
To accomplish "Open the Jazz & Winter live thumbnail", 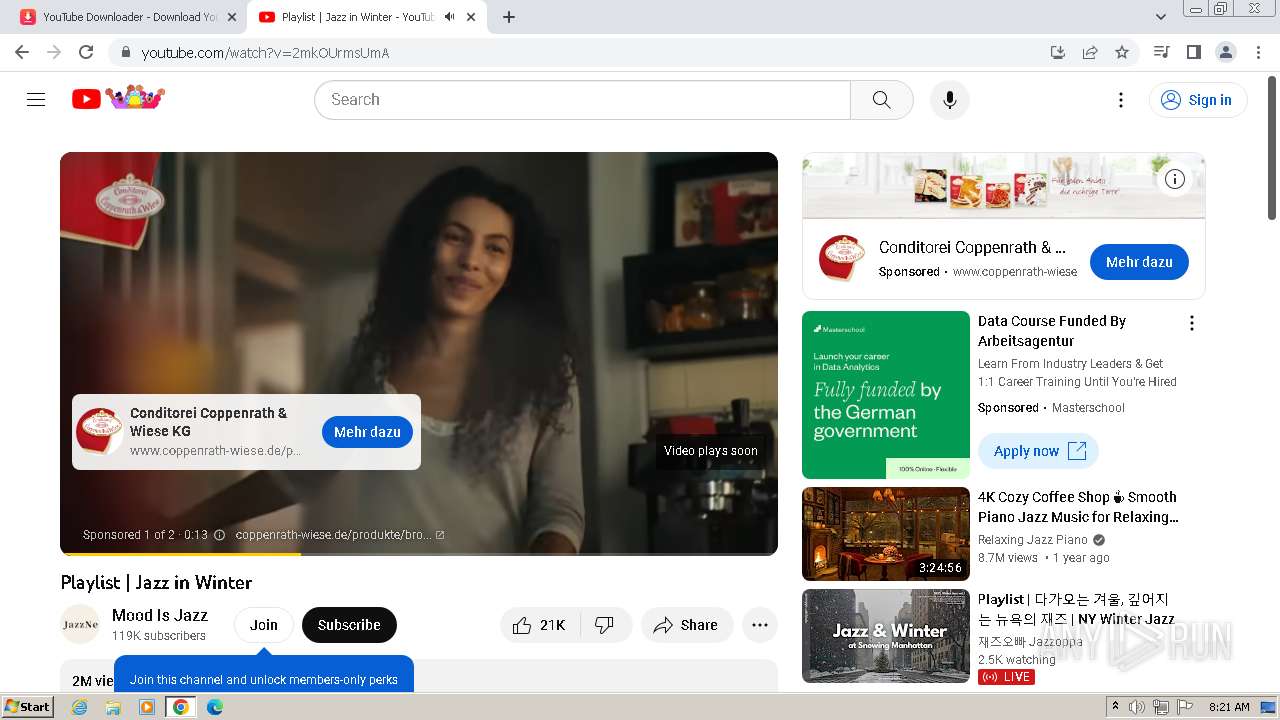I will click(886, 636).
